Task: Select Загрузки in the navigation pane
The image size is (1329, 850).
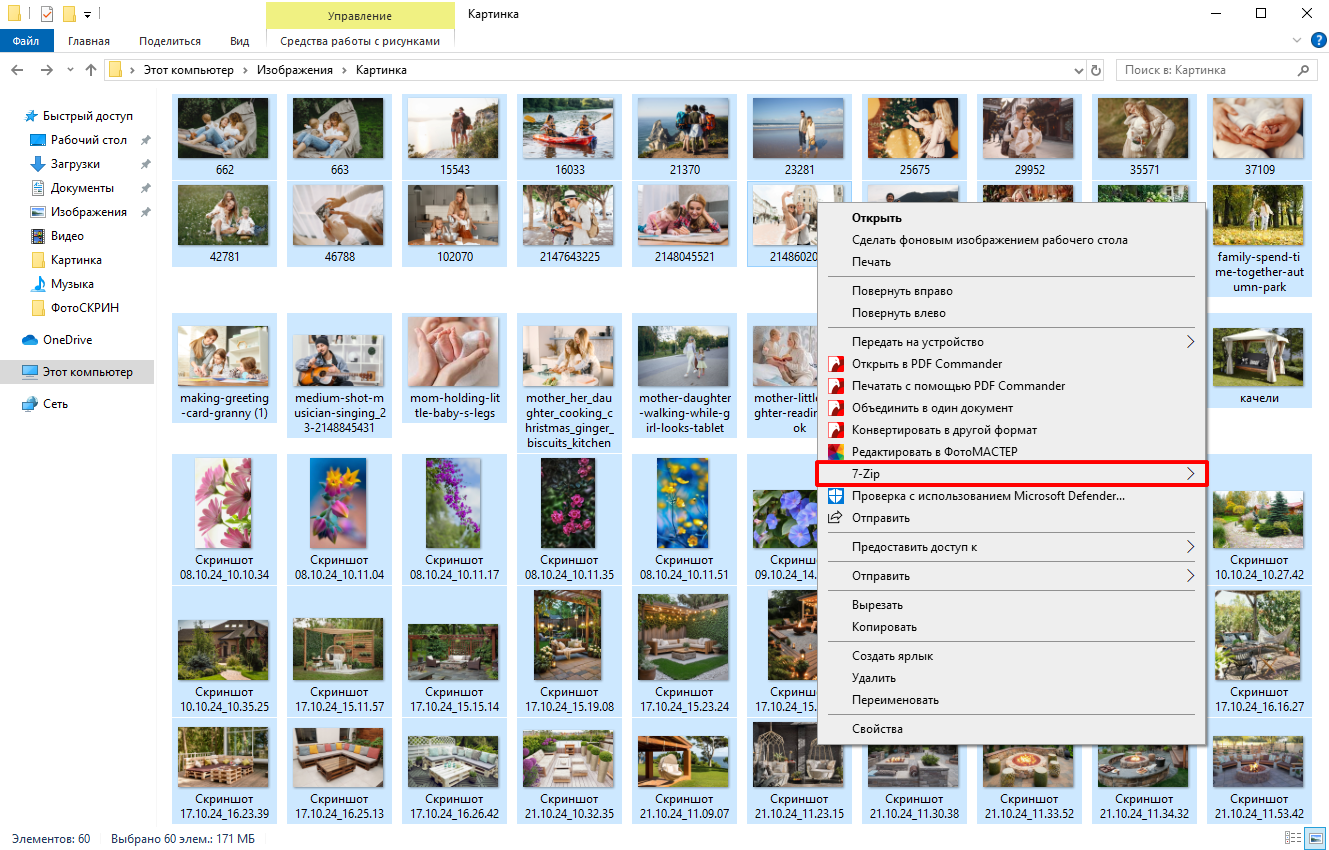Action: 75,164
